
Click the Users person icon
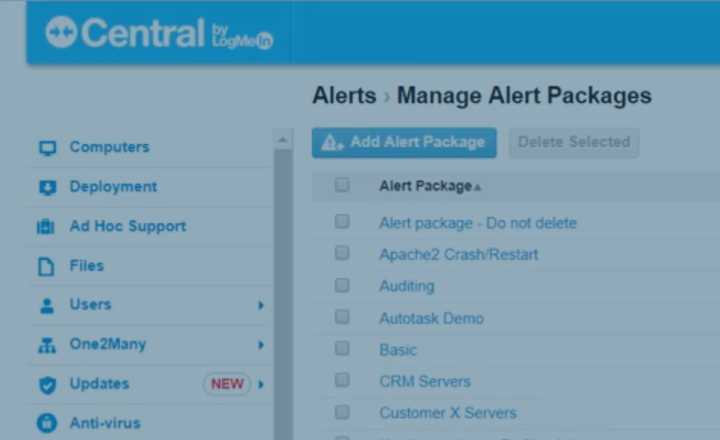[47, 306]
